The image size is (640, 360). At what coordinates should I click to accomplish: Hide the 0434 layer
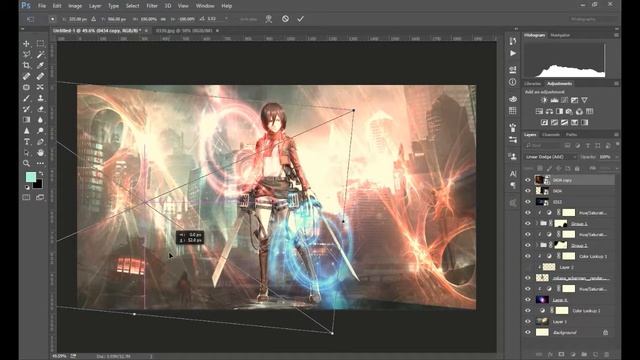tap(528, 191)
